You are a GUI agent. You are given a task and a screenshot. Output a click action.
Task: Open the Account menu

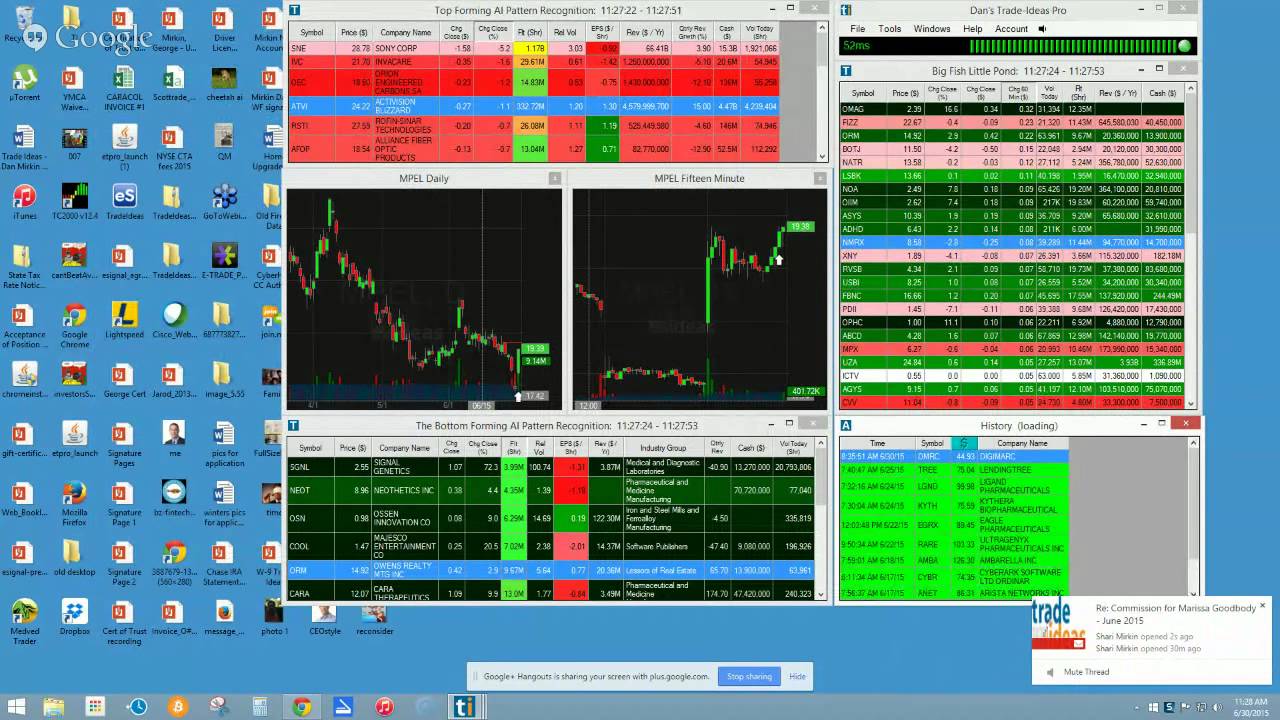pyautogui.click(x=1011, y=29)
